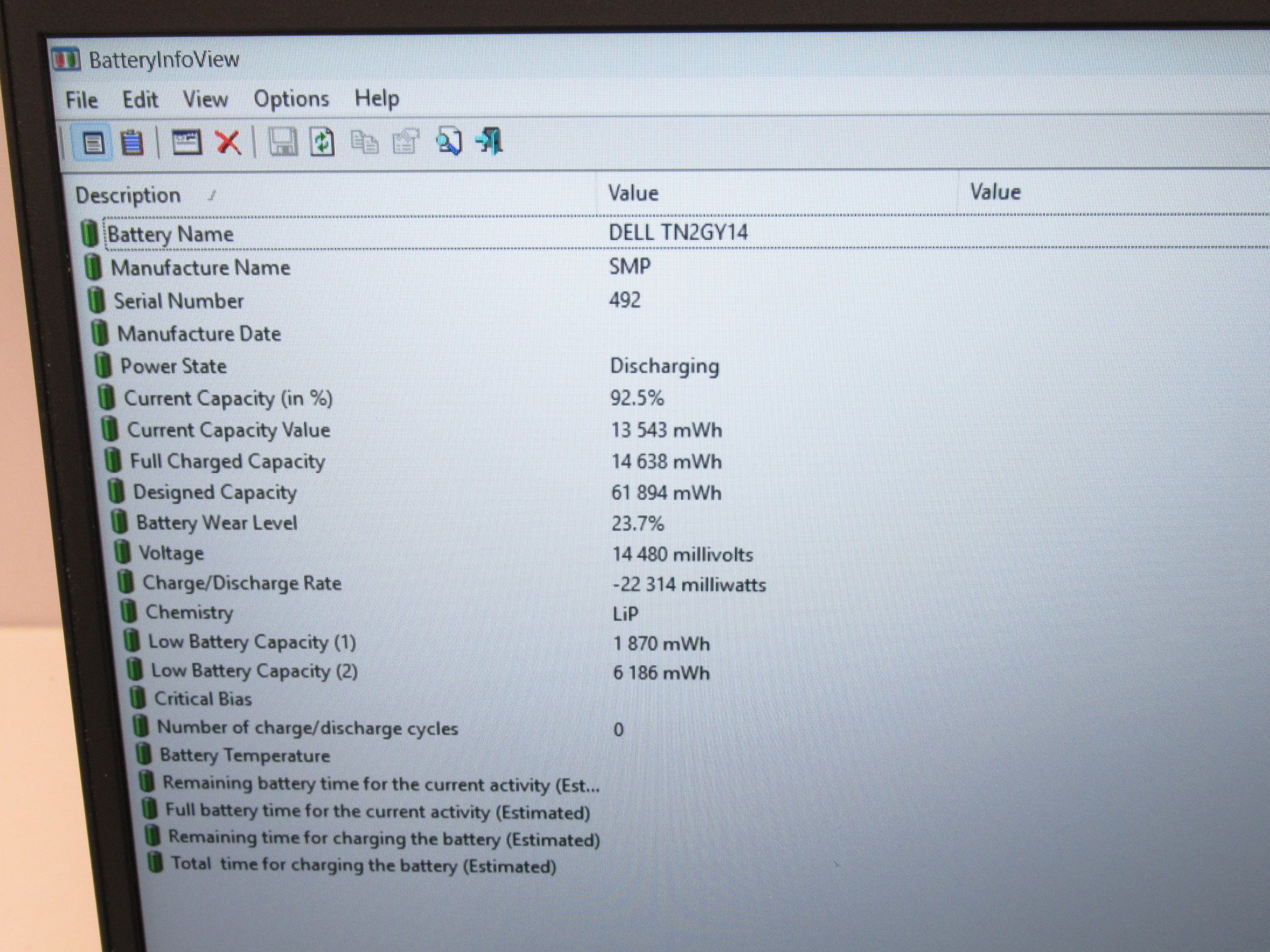Click the serial number value 492

pos(625,300)
